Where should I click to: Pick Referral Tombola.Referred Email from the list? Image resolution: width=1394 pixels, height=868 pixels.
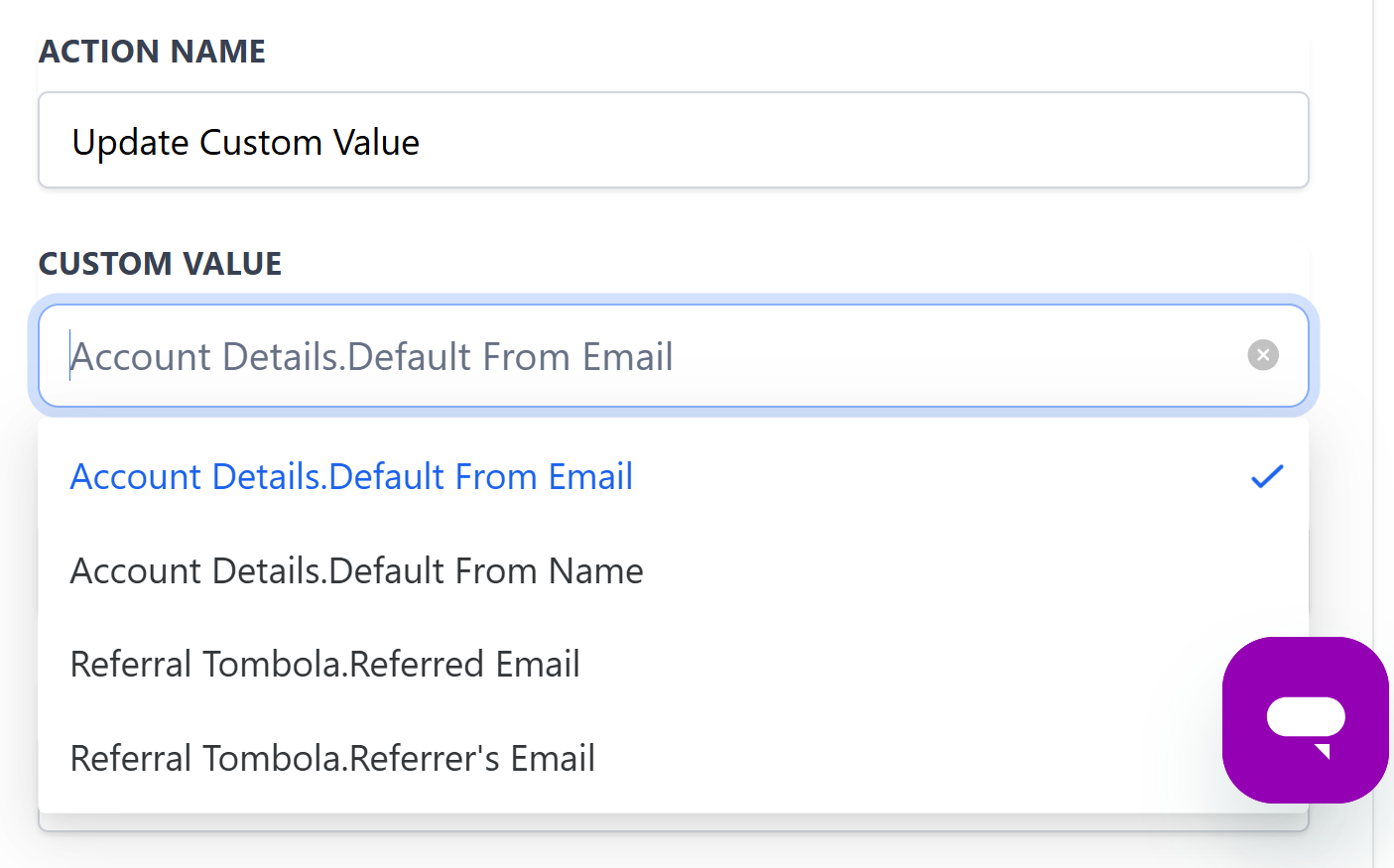[x=324, y=664]
